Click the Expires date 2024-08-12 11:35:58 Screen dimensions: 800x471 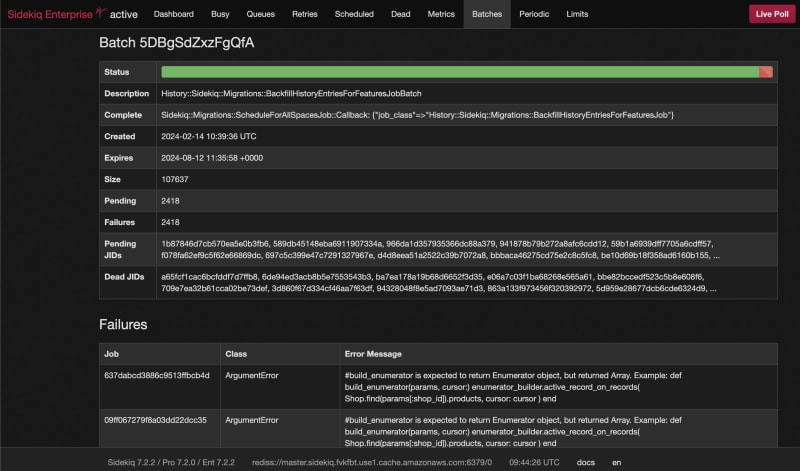(212, 158)
